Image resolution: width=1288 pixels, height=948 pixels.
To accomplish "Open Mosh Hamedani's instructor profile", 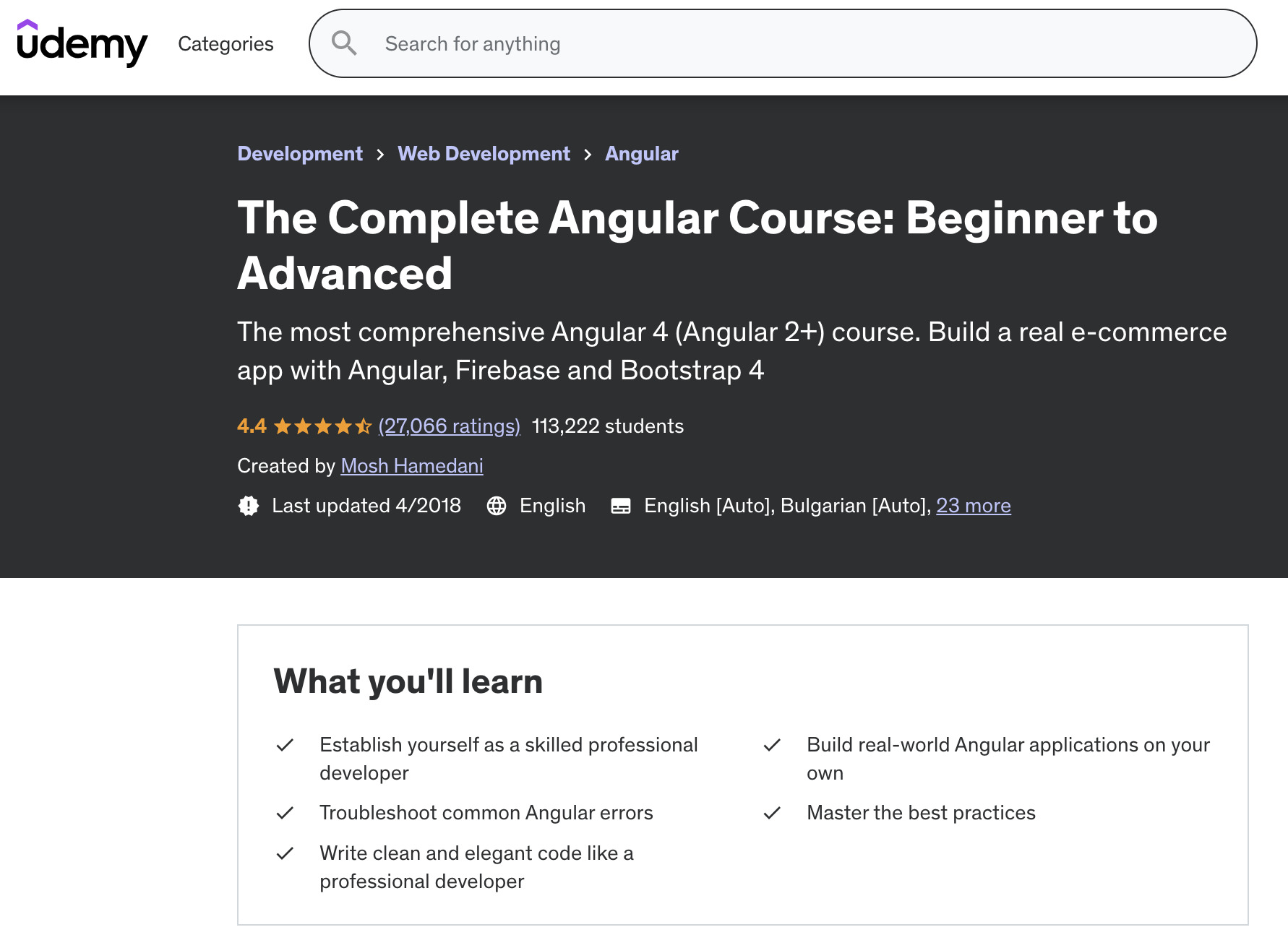I will coord(411,466).
